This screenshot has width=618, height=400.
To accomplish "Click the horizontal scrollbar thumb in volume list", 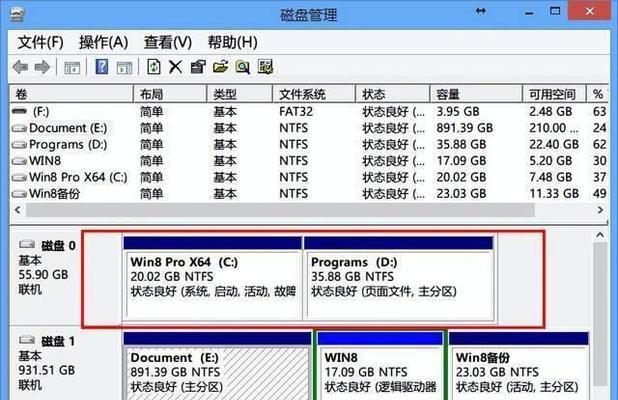I will point(280,210).
